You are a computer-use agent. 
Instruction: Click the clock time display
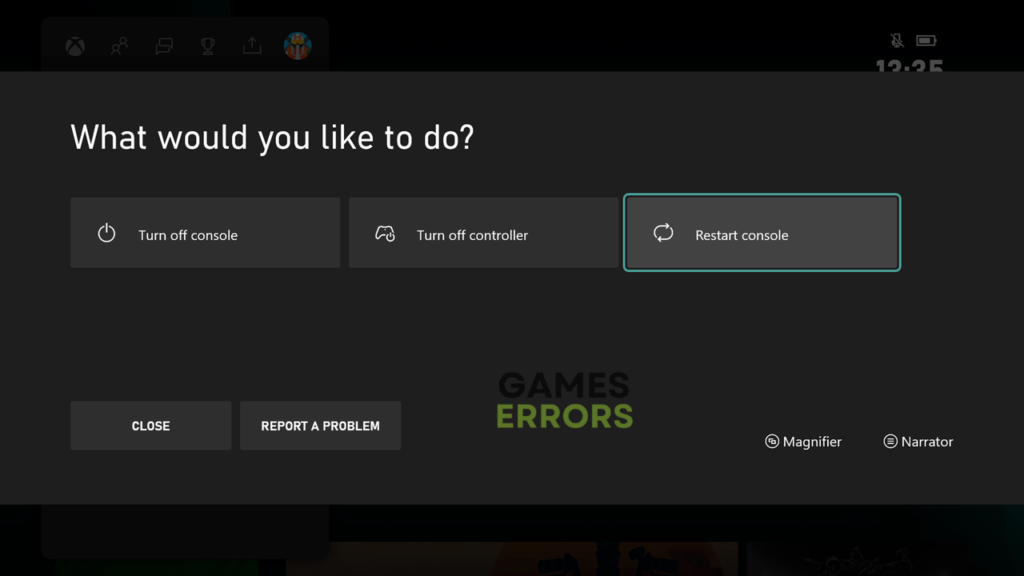(909, 65)
